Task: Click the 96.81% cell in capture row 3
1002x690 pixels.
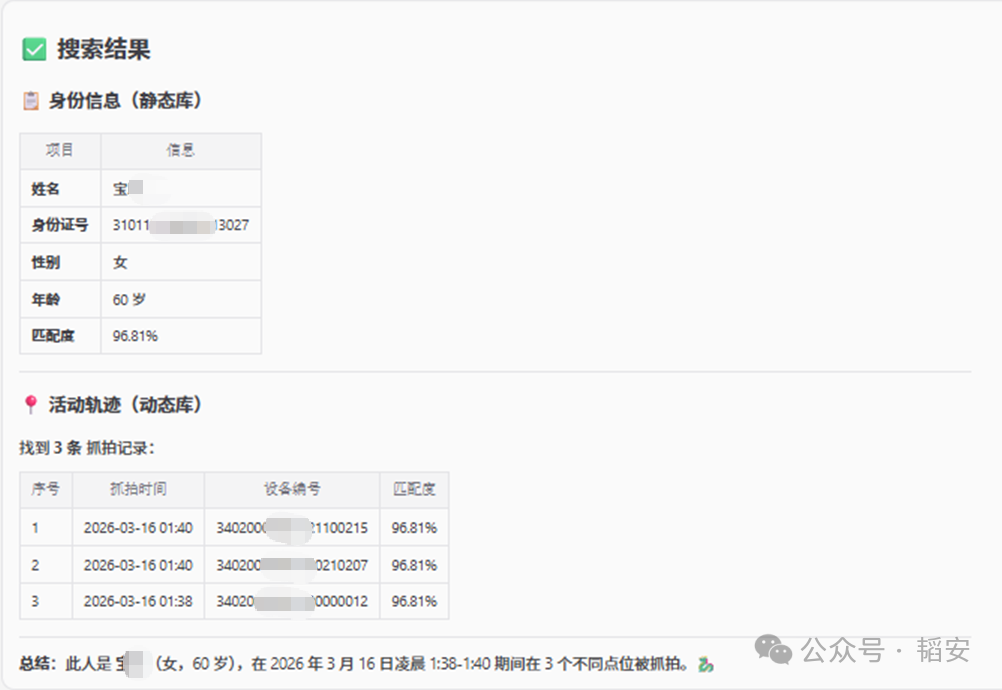Action: click(x=414, y=601)
